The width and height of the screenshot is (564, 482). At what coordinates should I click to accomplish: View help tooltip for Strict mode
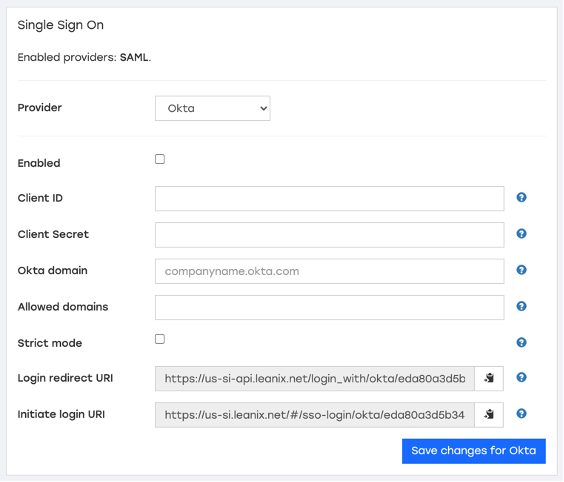[x=522, y=342]
